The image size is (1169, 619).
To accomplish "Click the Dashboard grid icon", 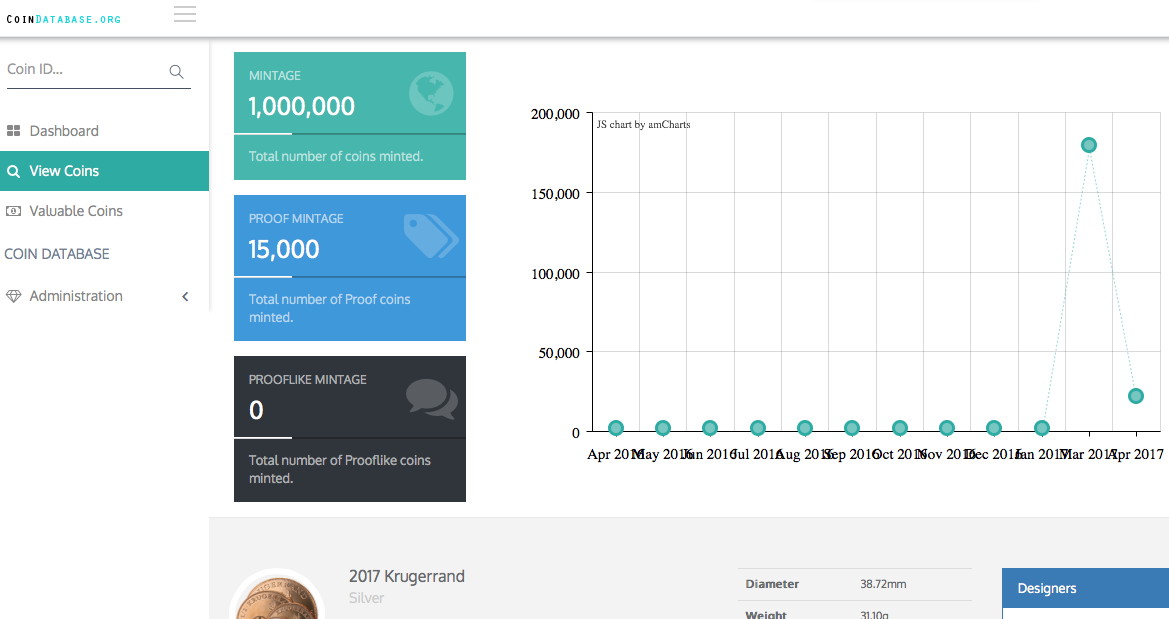I will [x=13, y=131].
